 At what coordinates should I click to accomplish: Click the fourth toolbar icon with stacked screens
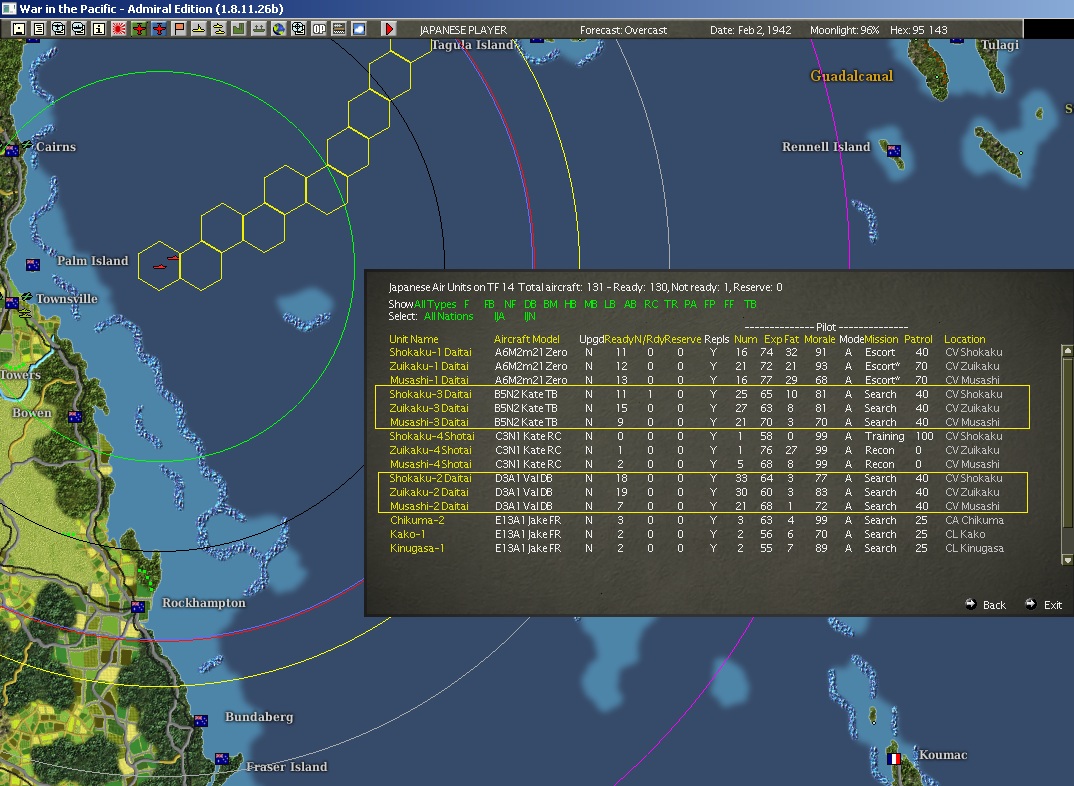[x=79, y=29]
